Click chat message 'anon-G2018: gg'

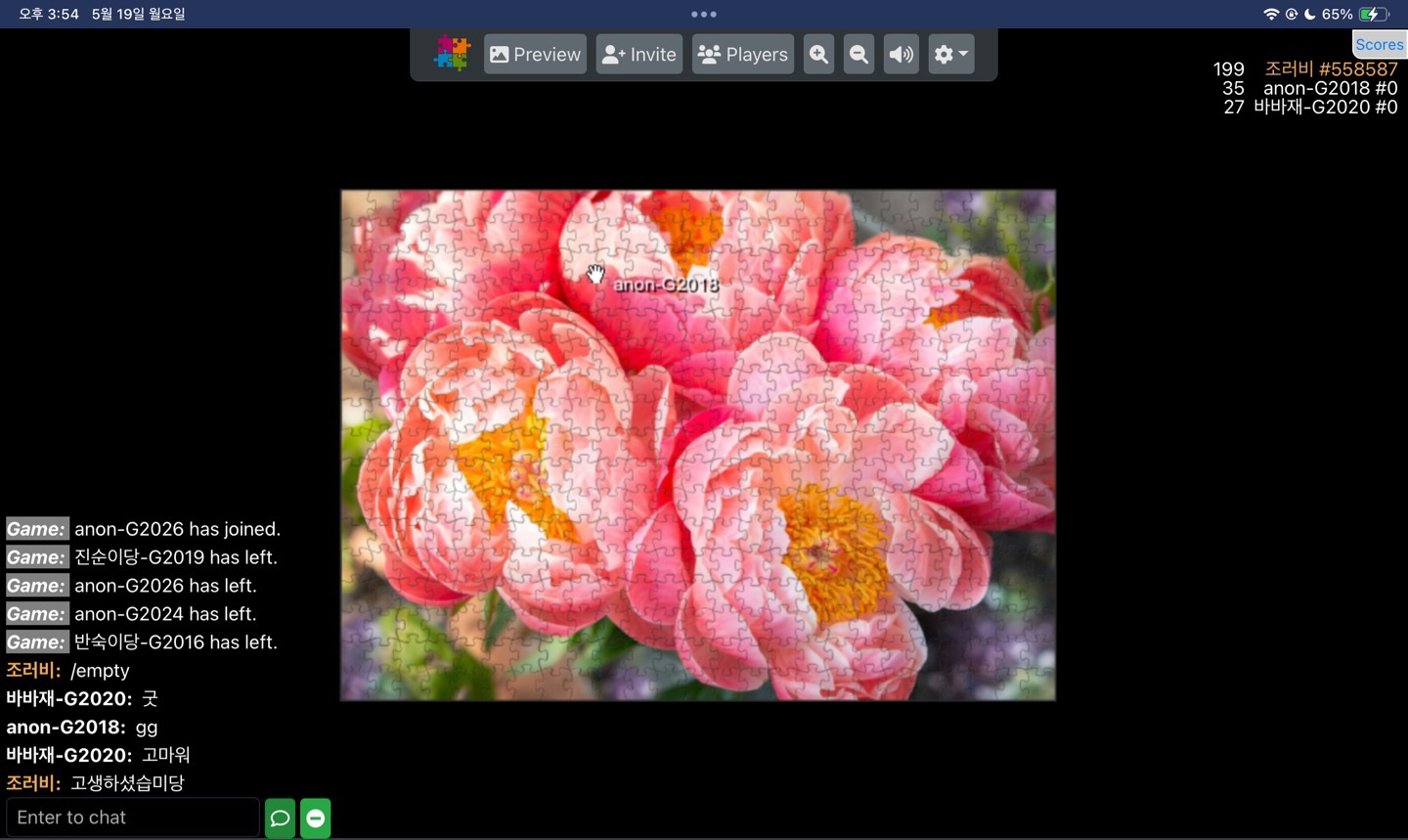[82, 728]
